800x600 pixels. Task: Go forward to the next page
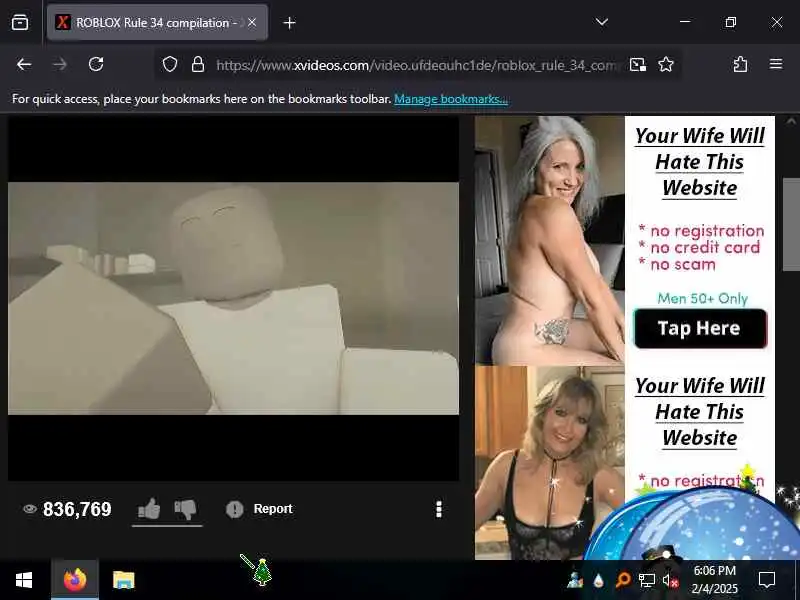[x=60, y=64]
